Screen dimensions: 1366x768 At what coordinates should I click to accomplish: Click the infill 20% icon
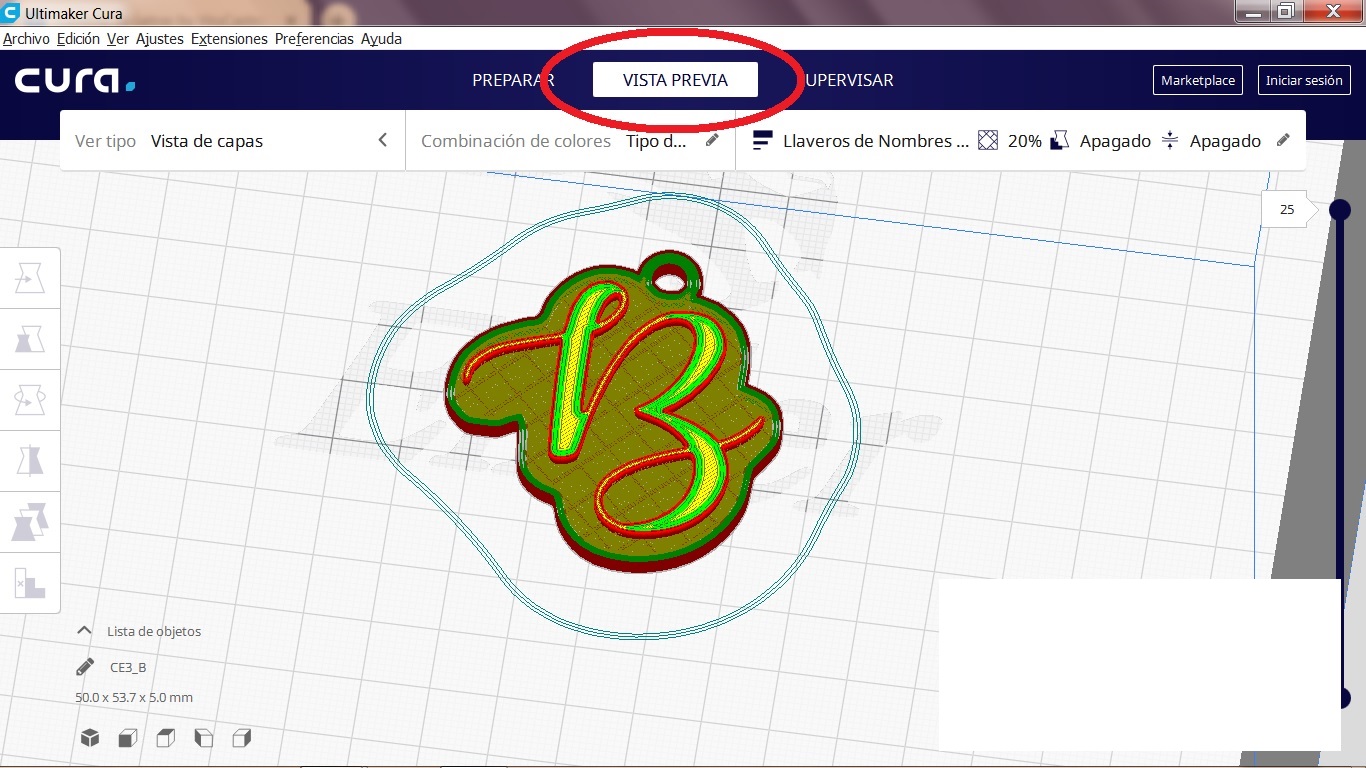(x=988, y=141)
